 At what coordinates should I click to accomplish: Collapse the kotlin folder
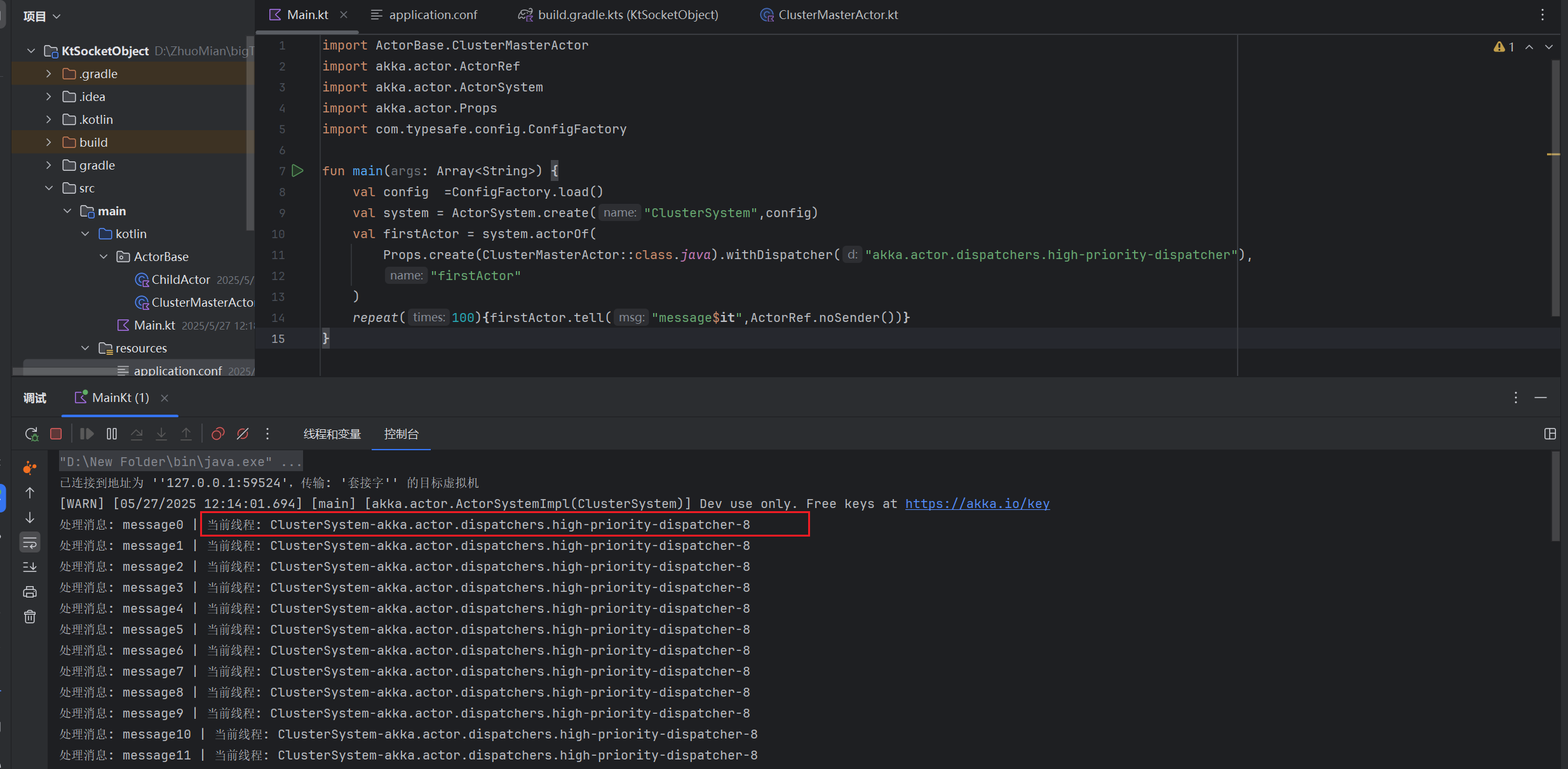pyautogui.click(x=85, y=234)
